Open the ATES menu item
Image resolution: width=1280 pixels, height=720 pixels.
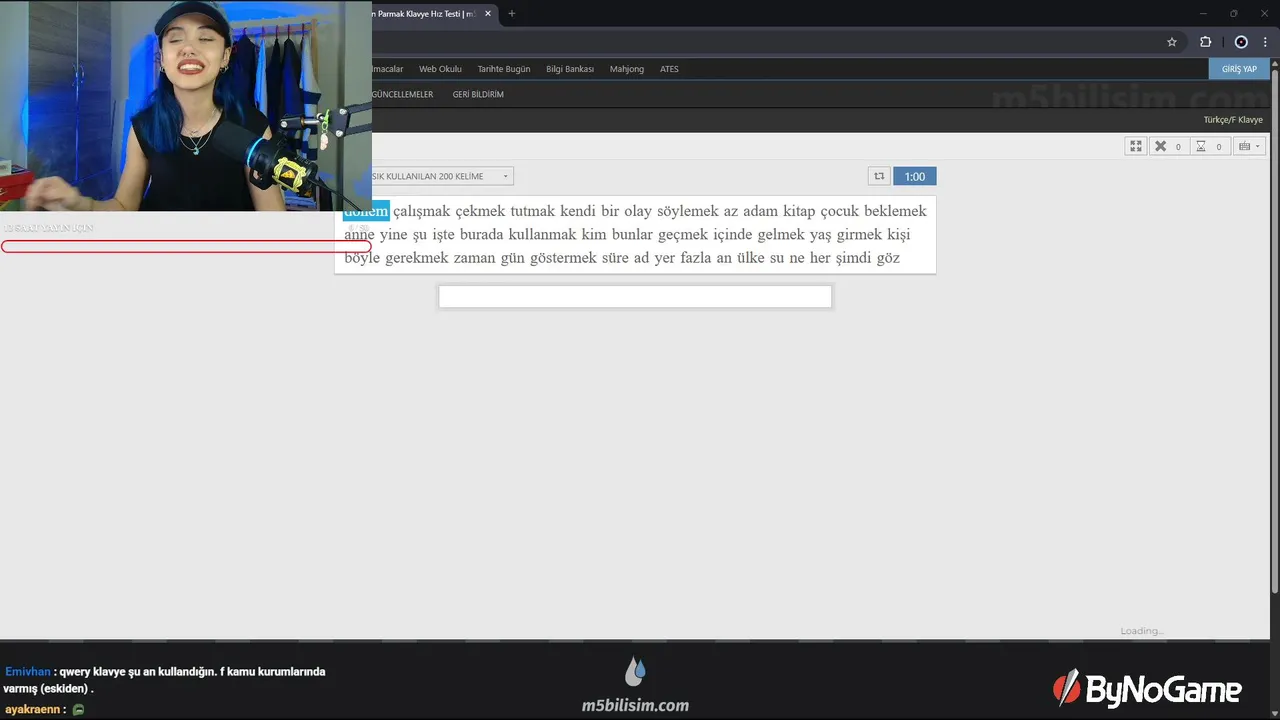pos(669,69)
